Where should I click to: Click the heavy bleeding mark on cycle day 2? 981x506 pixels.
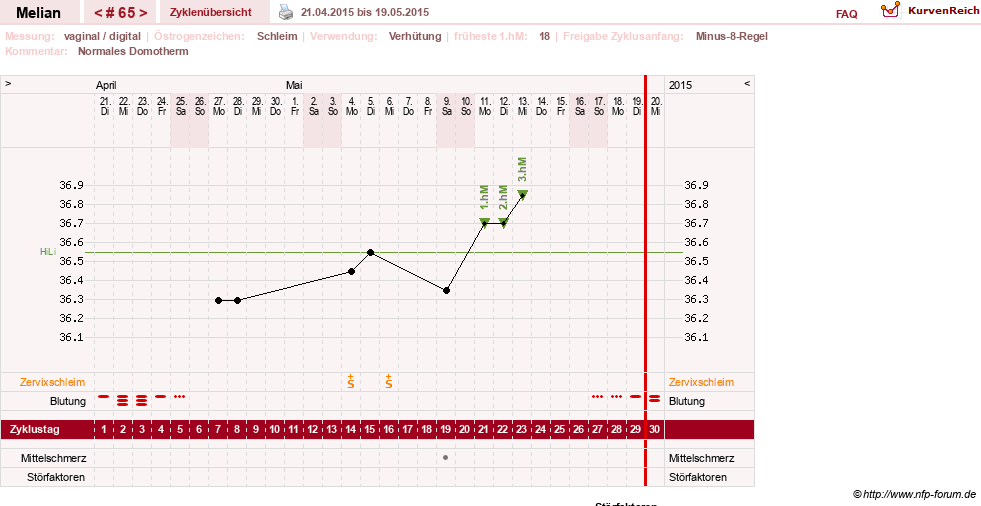[x=123, y=400]
